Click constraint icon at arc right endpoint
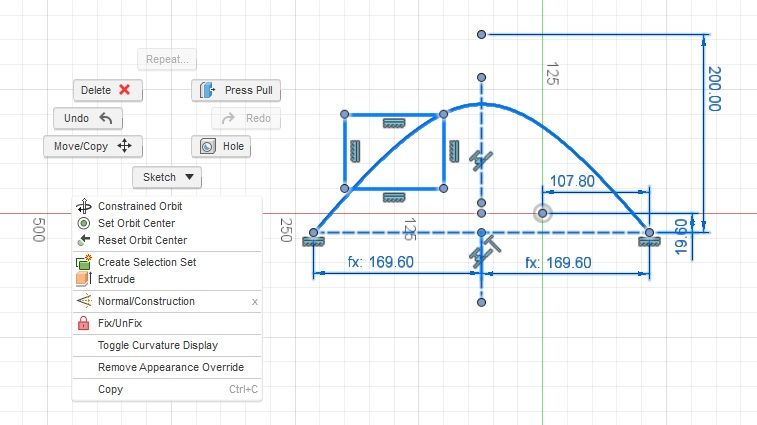The height and width of the screenshot is (425, 757). [649, 241]
